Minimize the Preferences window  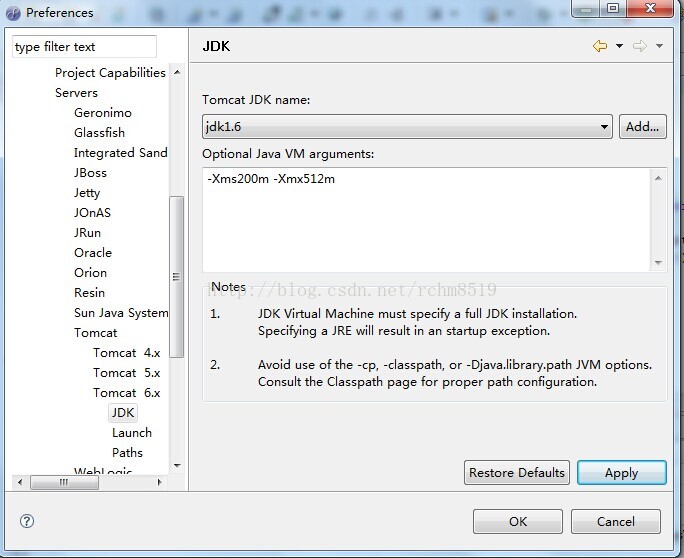[586, 8]
